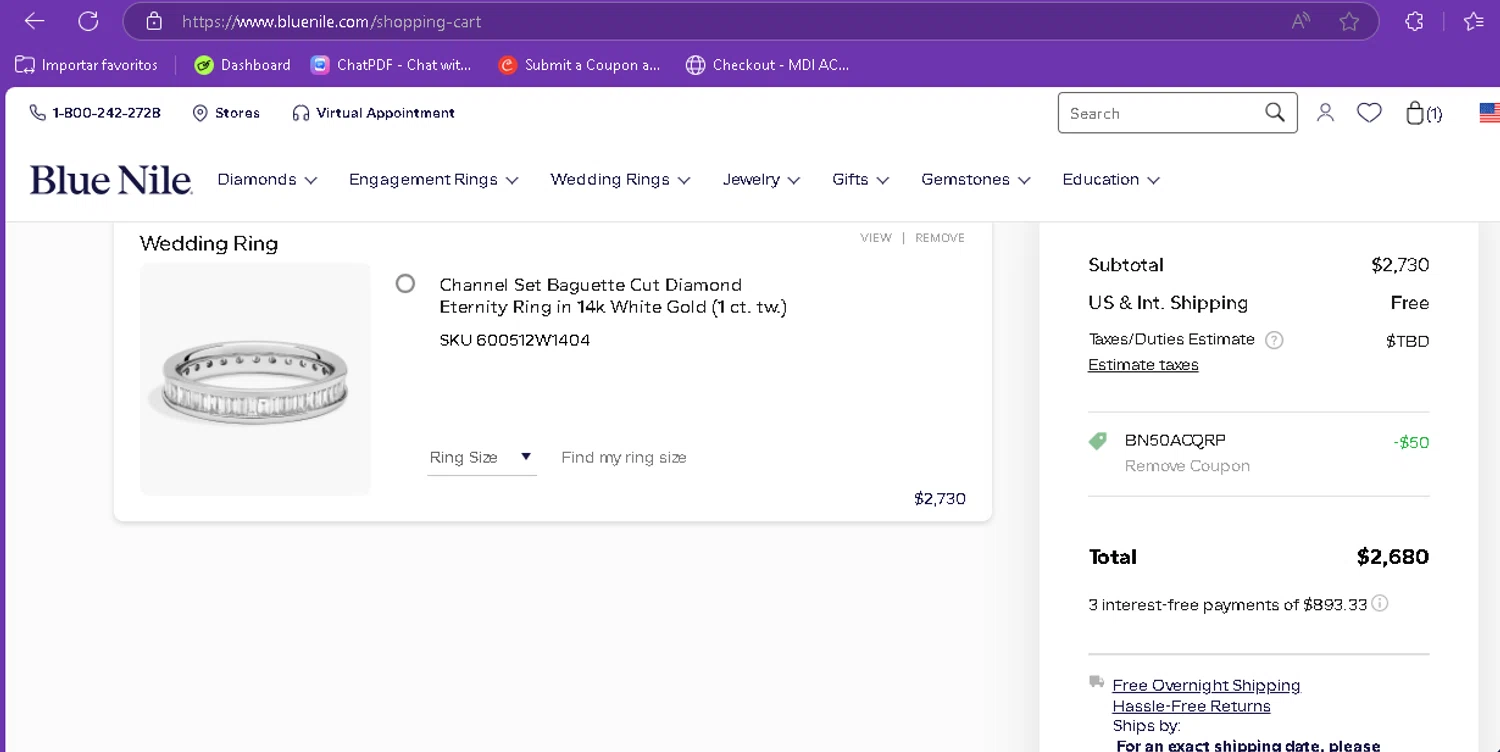1500x752 pixels.
Task: Open the Checkout - MDI AC bookmark
Action: coord(767,65)
